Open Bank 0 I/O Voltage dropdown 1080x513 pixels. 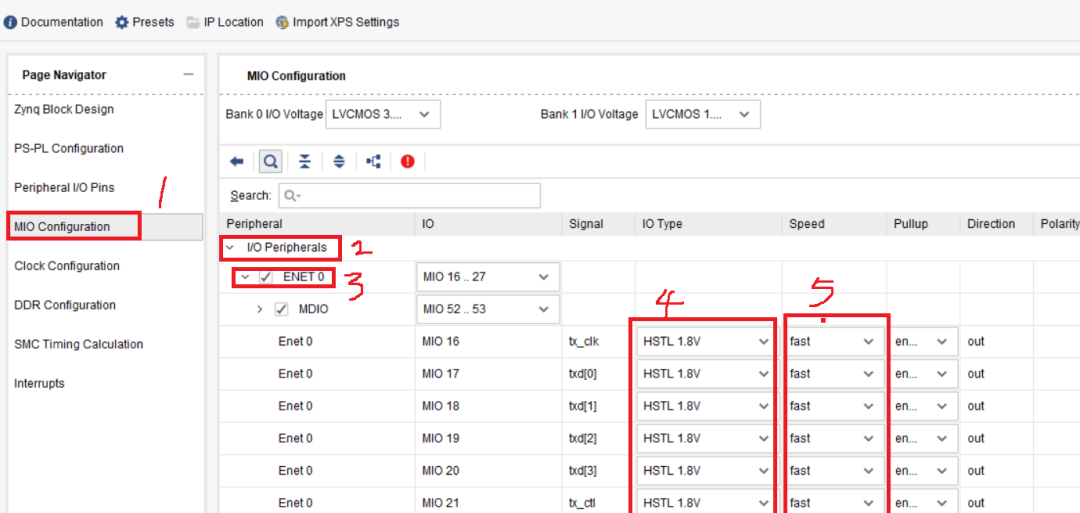pyautogui.click(x=383, y=114)
